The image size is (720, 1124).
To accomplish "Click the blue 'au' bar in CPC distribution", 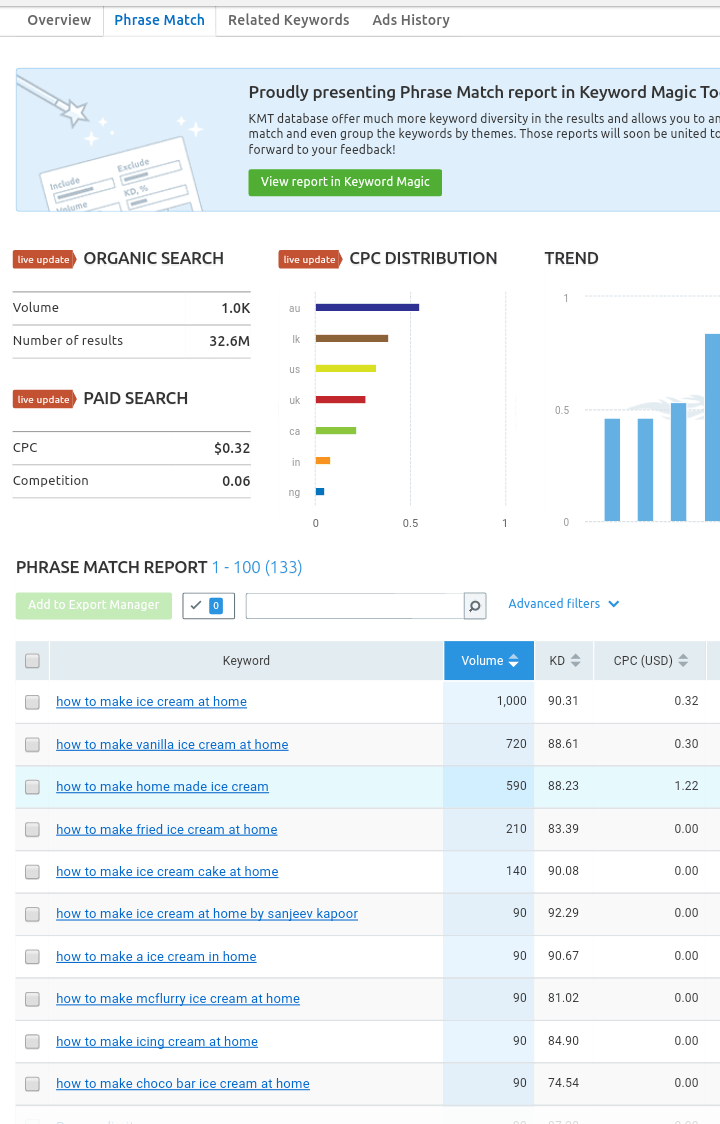I will (367, 307).
